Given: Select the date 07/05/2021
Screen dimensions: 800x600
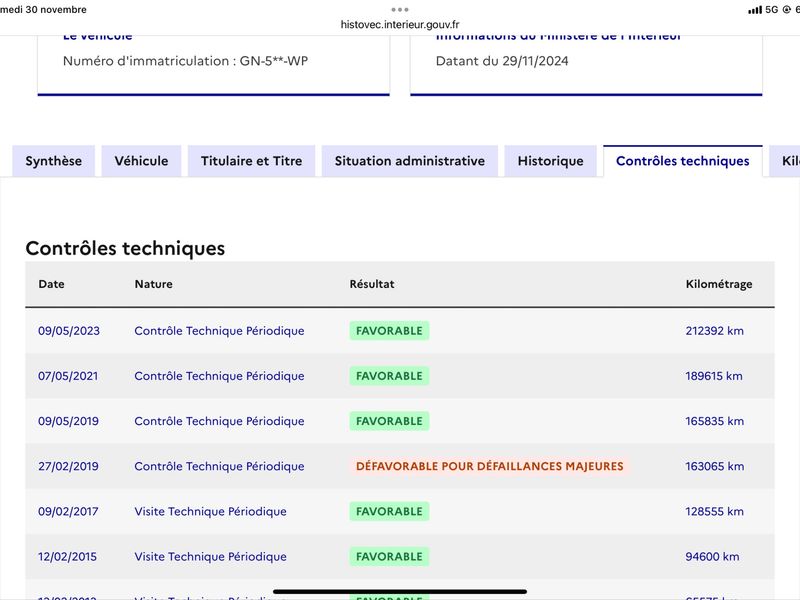Looking at the screenshot, I should [x=68, y=376].
